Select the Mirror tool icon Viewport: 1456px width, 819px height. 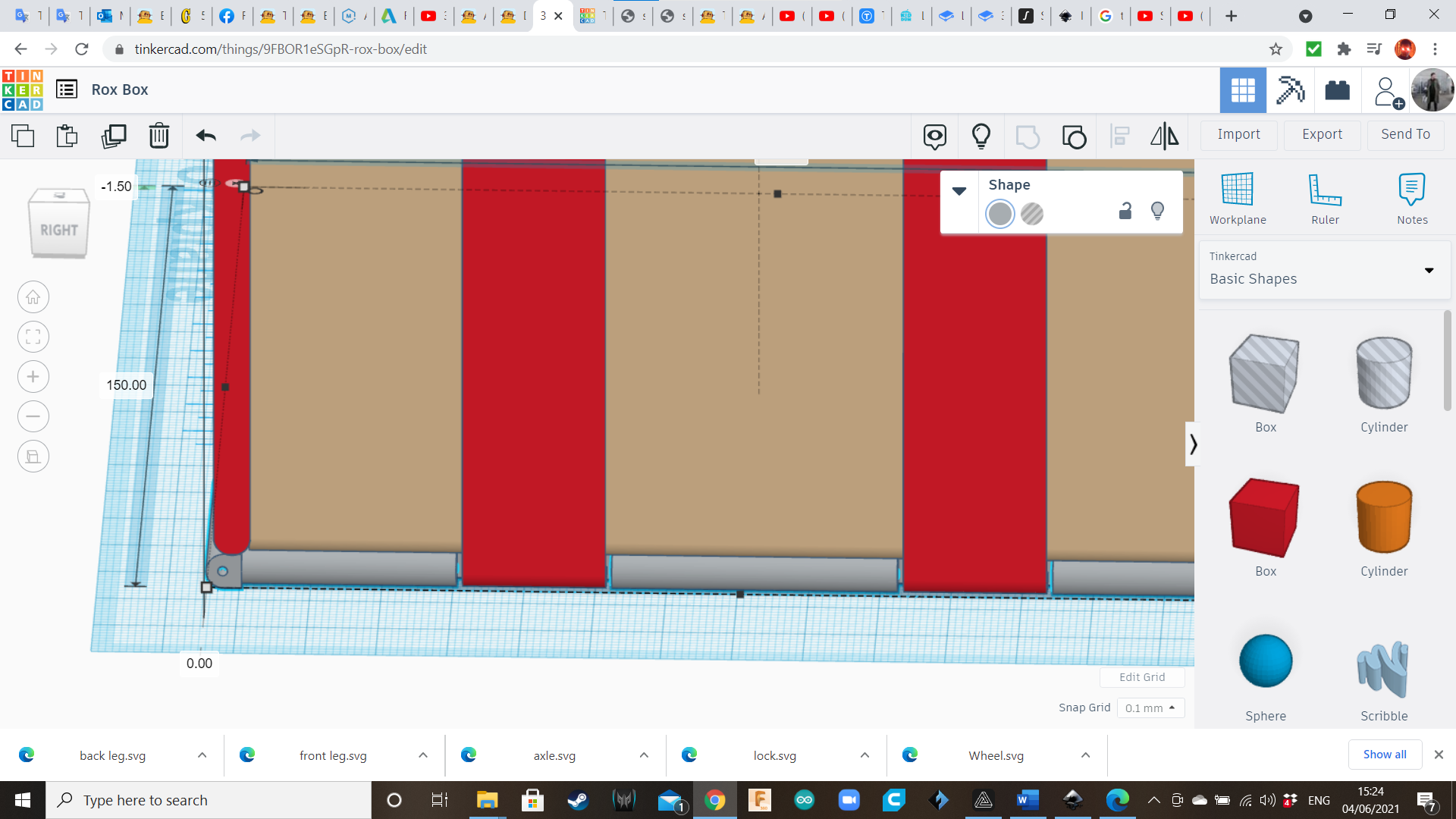click(1164, 136)
